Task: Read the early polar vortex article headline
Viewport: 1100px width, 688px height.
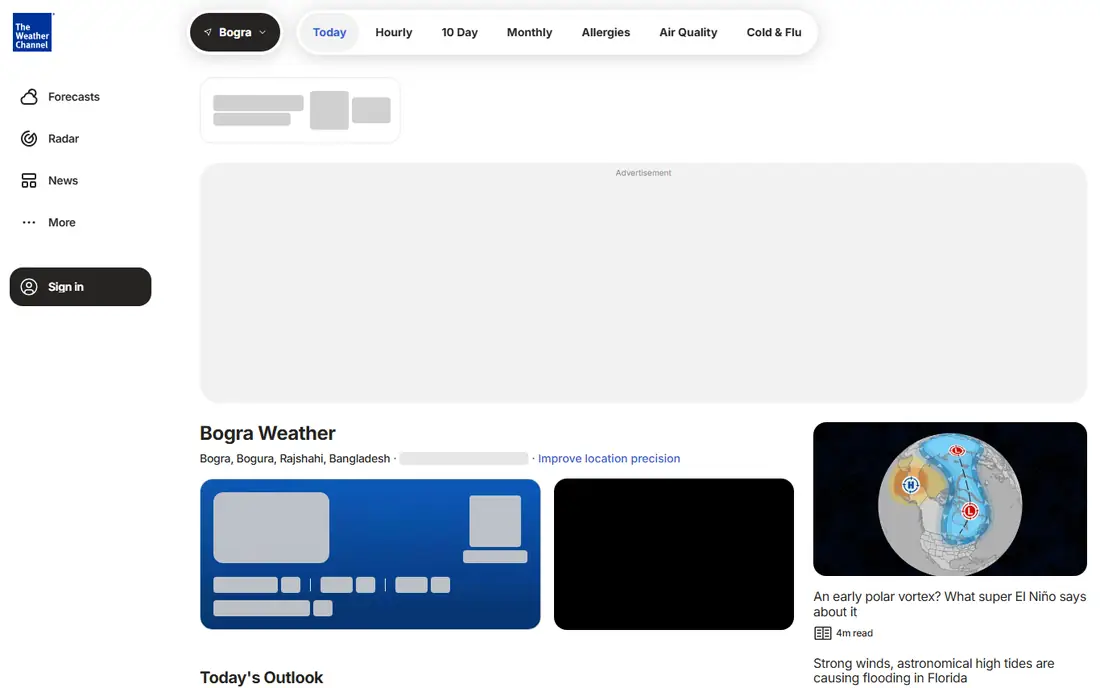Action: pos(950,604)
